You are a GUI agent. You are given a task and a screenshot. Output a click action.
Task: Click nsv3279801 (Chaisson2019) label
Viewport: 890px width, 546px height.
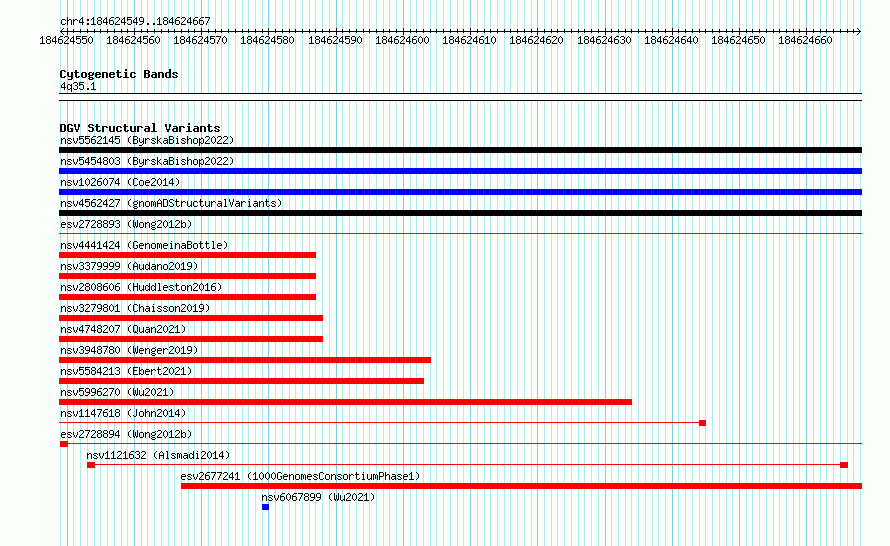pos(135,308)
